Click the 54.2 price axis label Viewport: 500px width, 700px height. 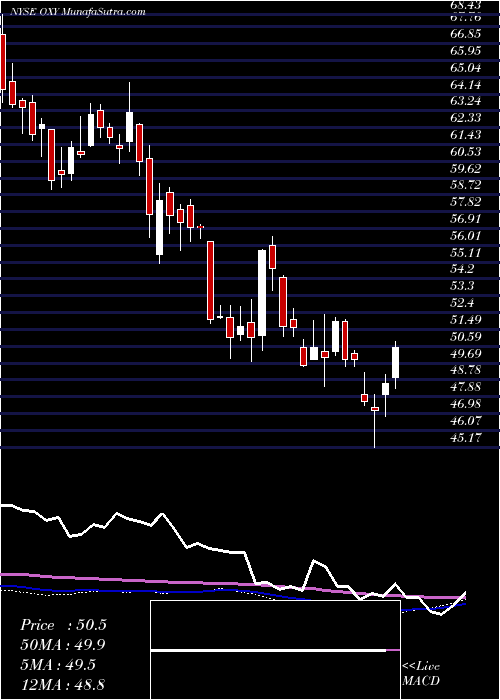pyautogui.click(x=463, y=269)
